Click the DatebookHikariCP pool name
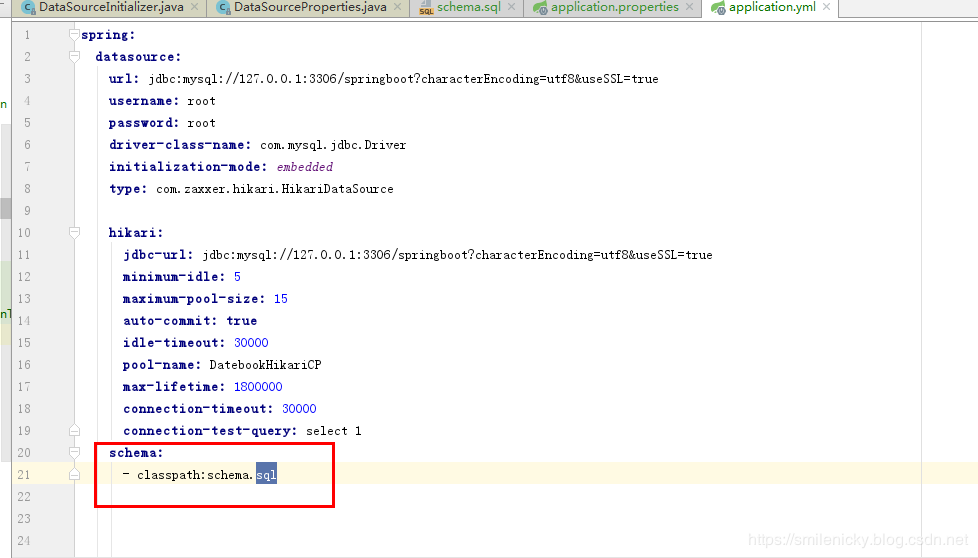The width and height of the screenshot is (978, 558). (265, 365)
